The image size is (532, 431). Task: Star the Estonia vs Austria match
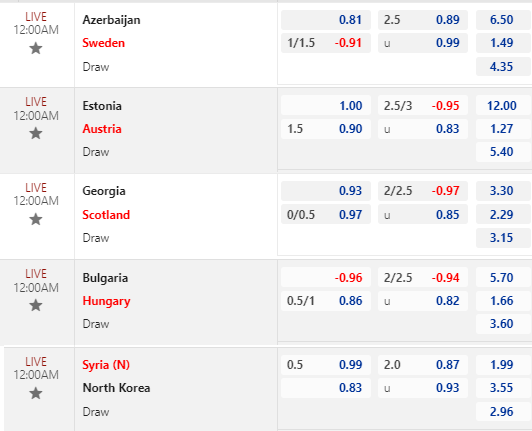(36, 133)
